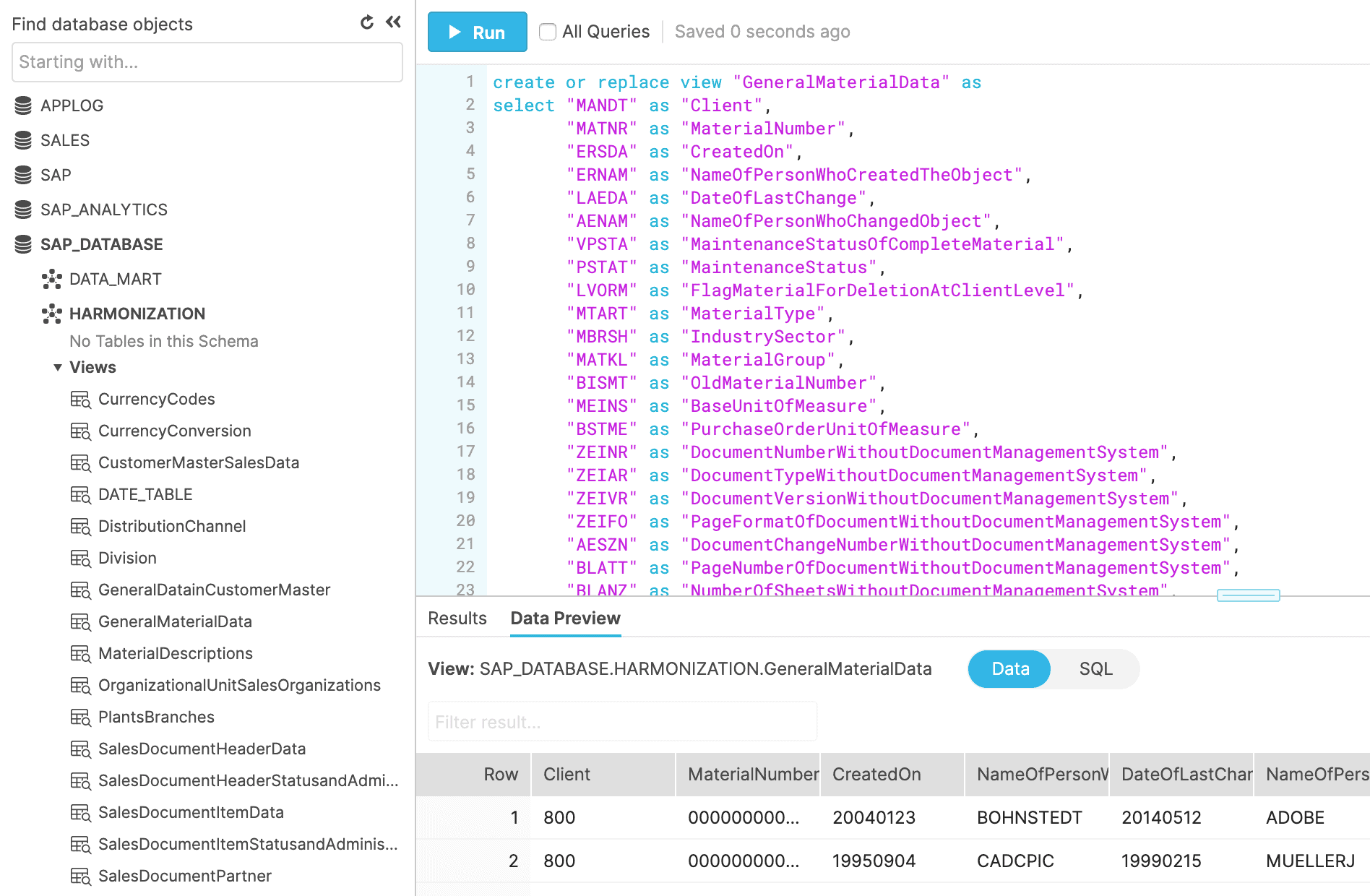
Task: Open the GeneralMaterialData view
Action: coord(175,621)
